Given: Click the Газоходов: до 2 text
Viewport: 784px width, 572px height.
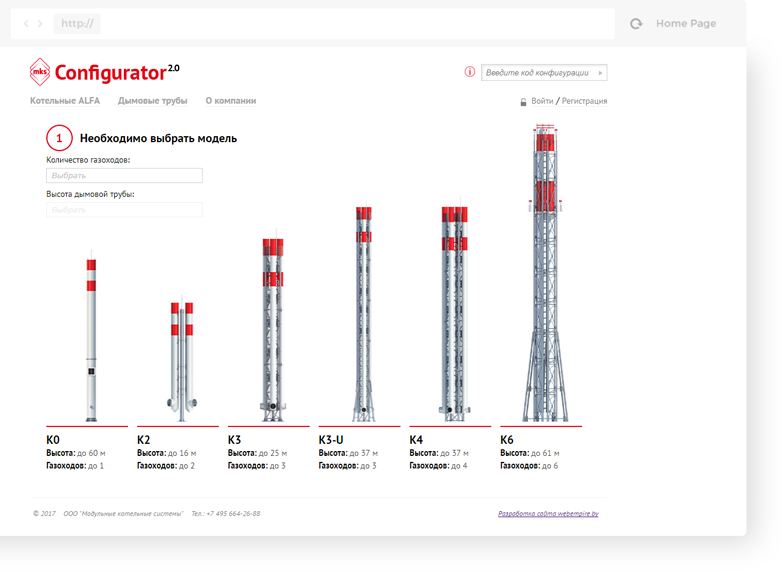Looking at the screenshot, I should (166, 466).
